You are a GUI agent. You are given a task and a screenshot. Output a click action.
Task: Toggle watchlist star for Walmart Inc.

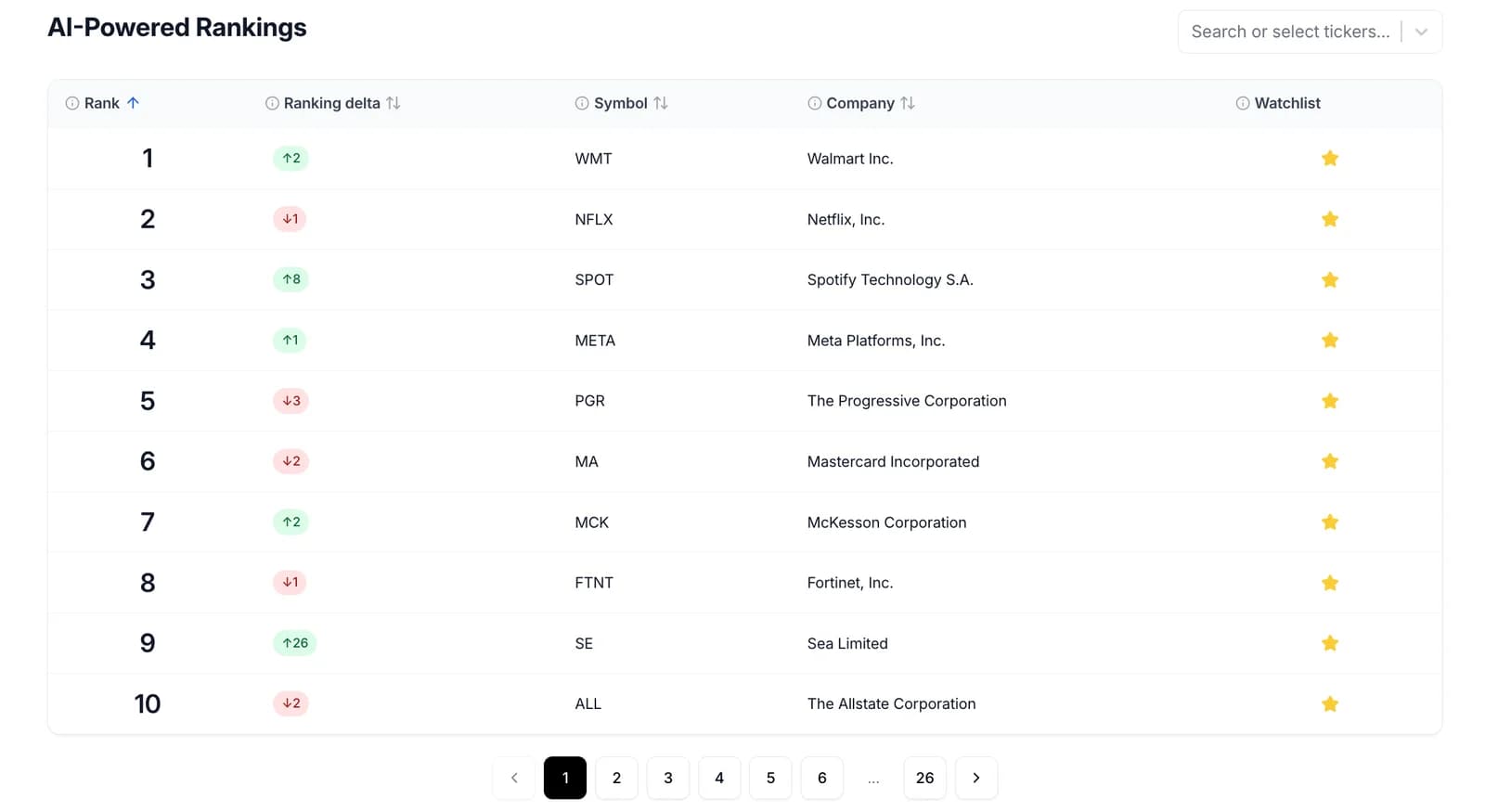pyautogui.click(x=1329, y=159)
